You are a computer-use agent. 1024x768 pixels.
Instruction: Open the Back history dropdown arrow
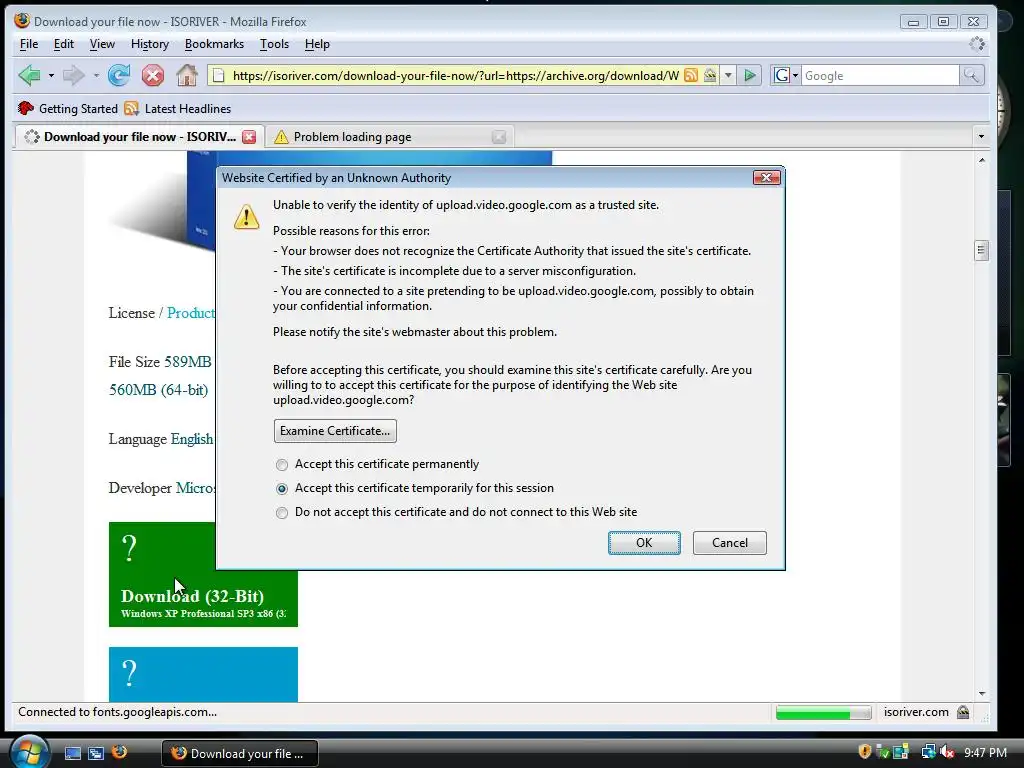click(51, 76)
